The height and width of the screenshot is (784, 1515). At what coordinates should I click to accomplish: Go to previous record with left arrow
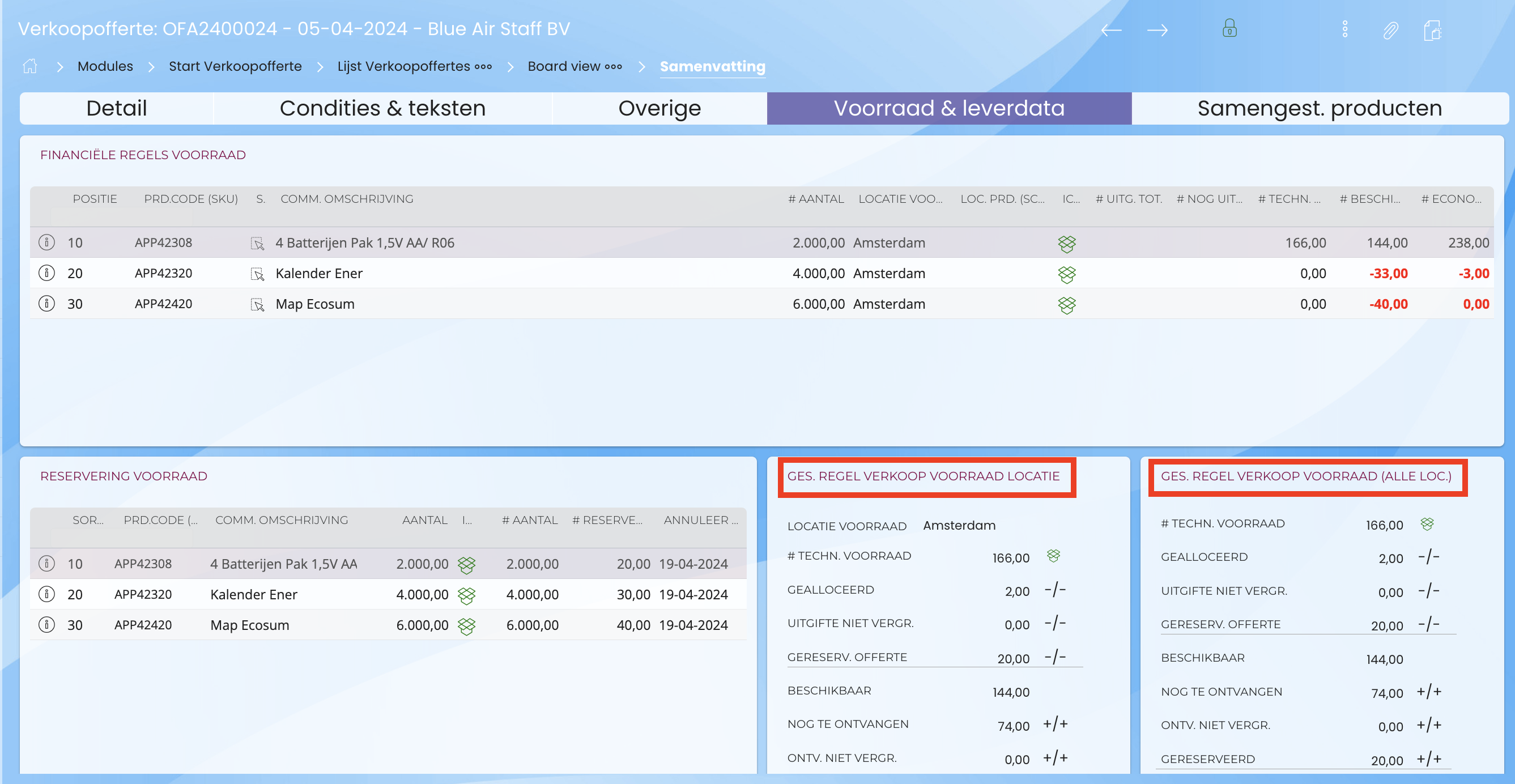click(x=1111, y=29)
